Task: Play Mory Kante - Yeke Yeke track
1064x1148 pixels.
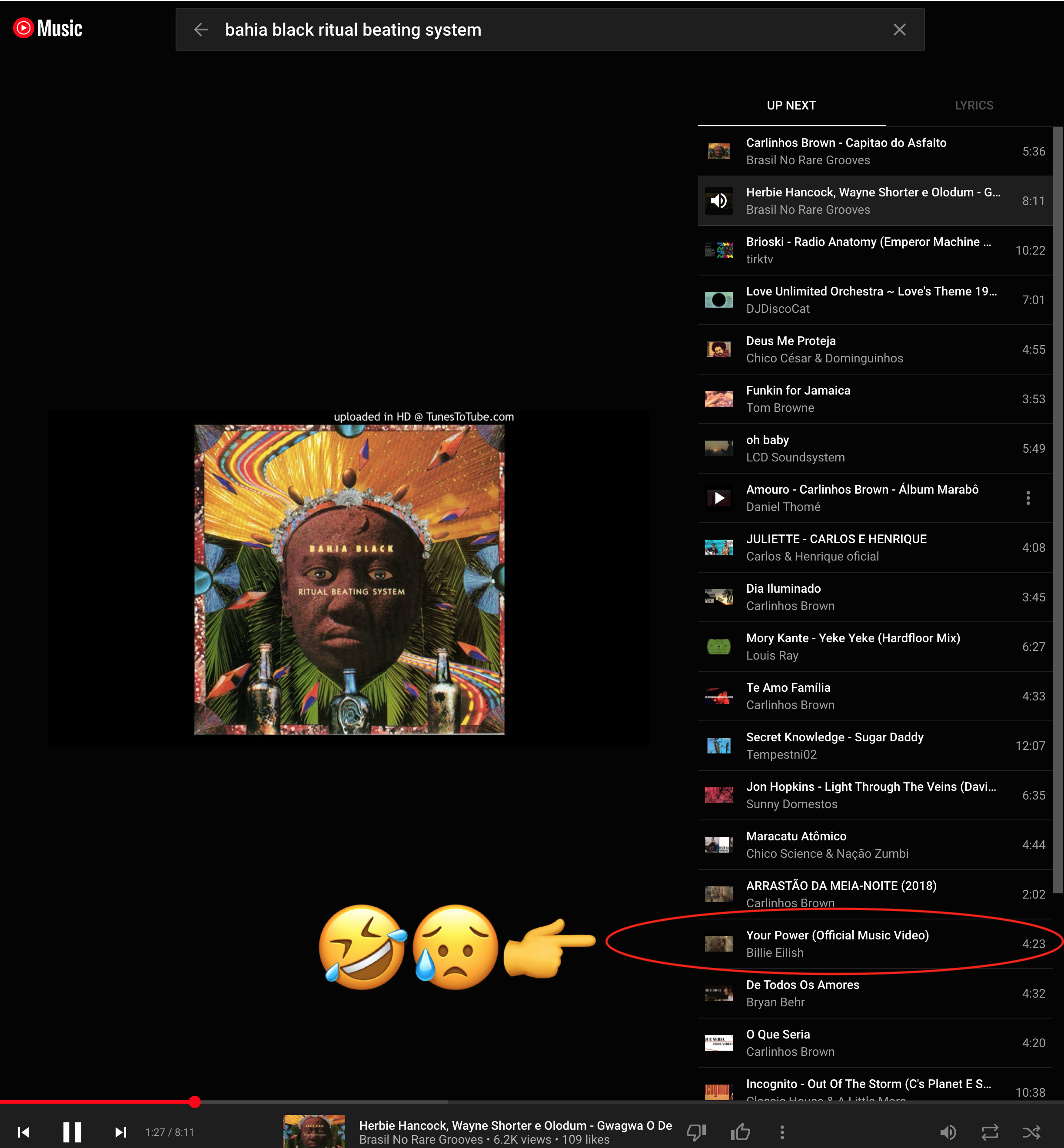Action: (874, 647)
